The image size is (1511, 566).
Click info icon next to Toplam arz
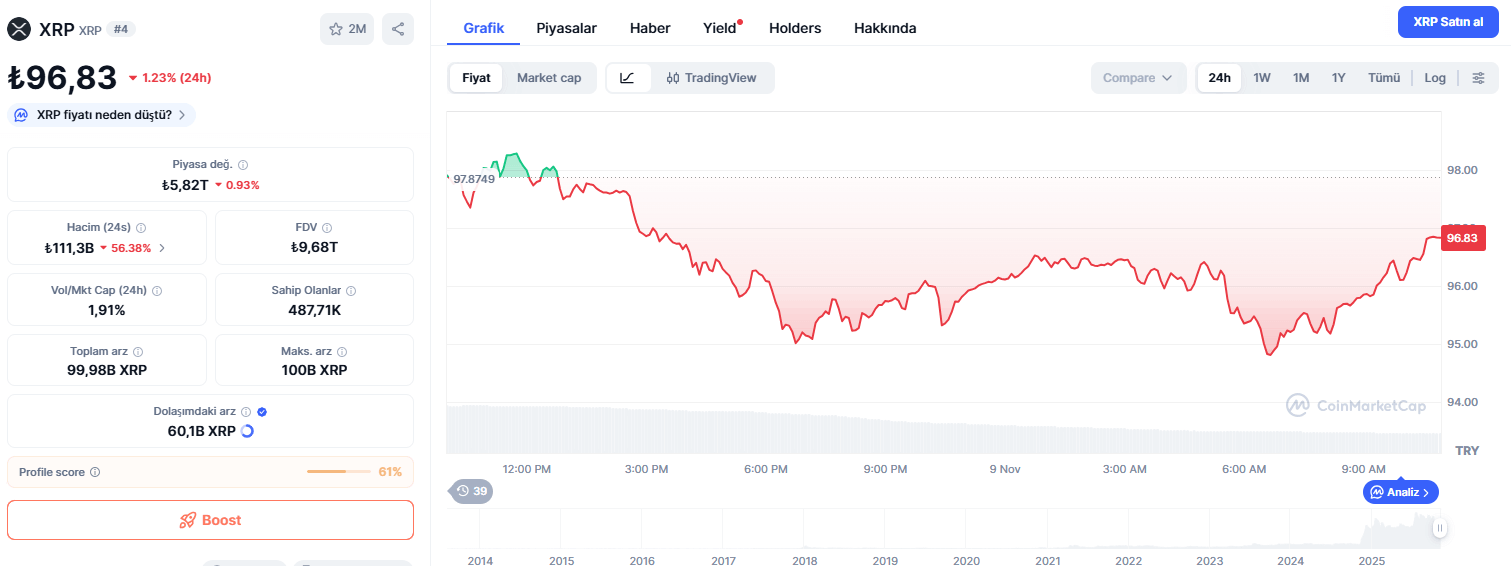138,352
